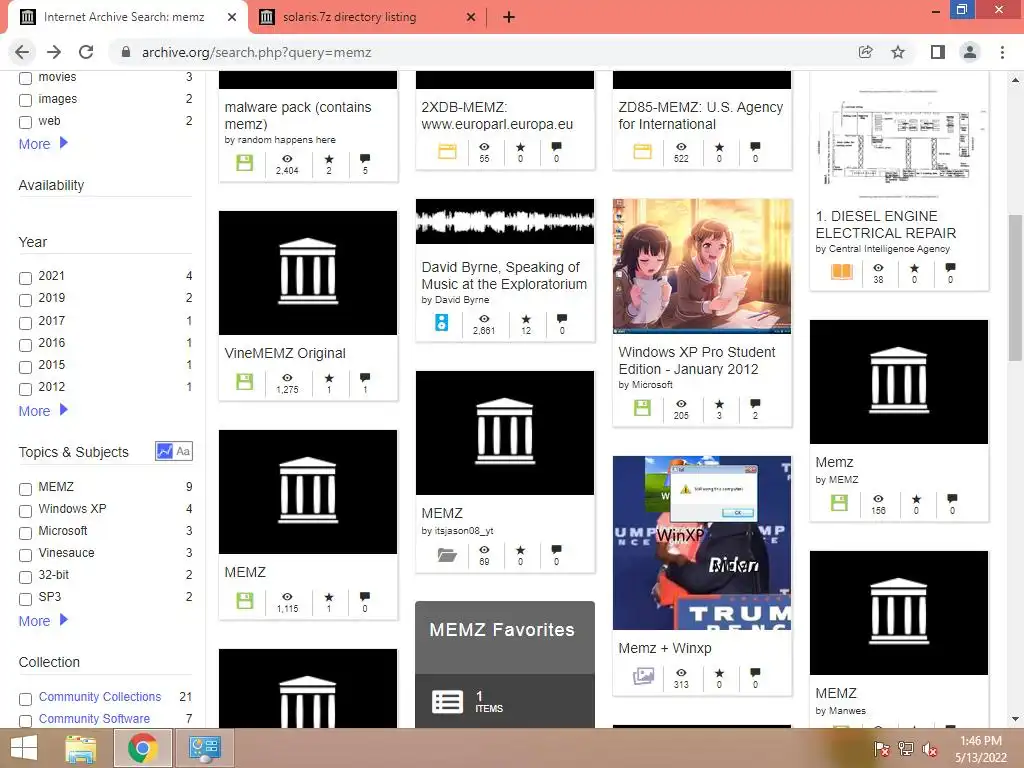
Task: Click the page vertical scrollbar thumb
Action: click(1015, 287)
